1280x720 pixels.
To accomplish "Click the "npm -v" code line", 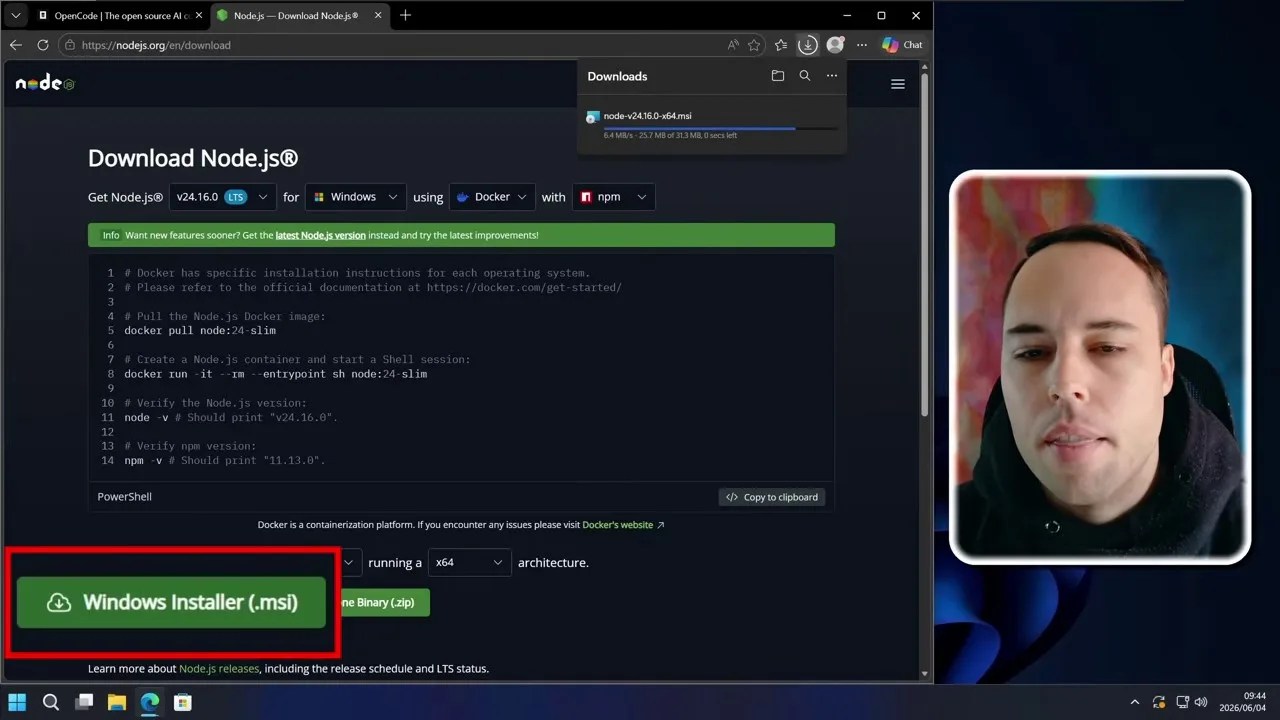I will pyautogui.click(x=225, y=460).
